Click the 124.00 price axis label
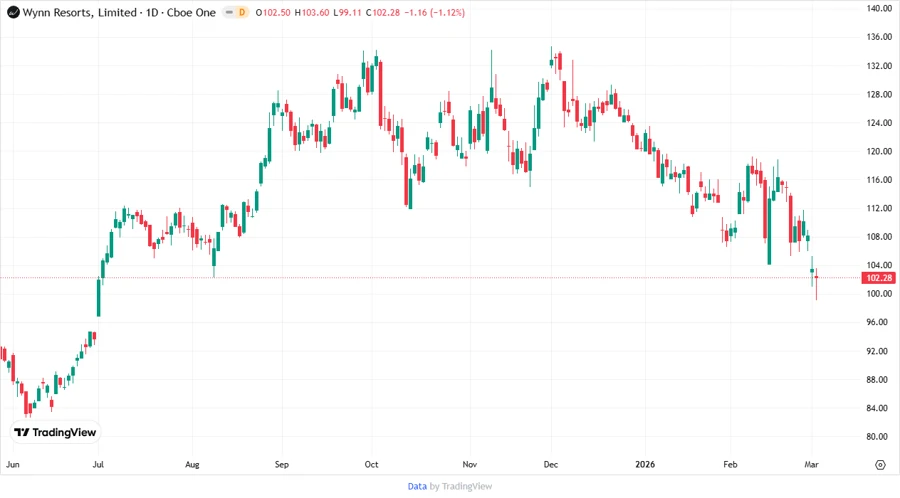This screenshot has height=498, width=900. click(x=879, y=123)
